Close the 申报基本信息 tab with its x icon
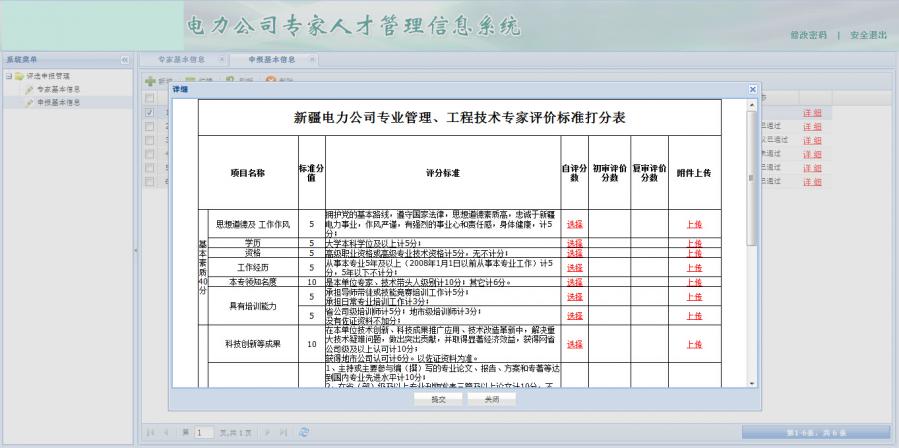 [312, 60]
